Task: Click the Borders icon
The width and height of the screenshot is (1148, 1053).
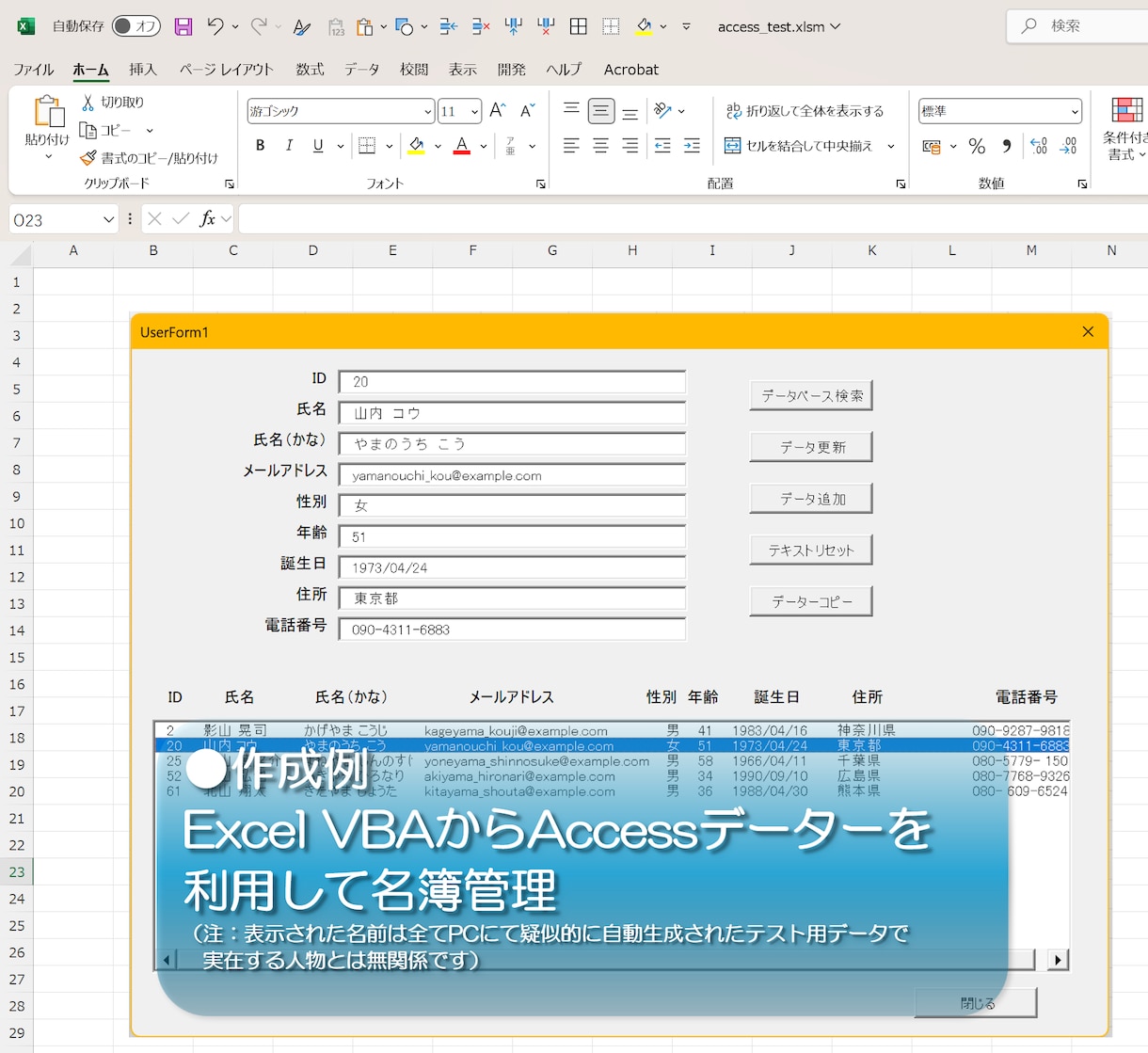Action: pyautogui.click(x=367, y=146)
